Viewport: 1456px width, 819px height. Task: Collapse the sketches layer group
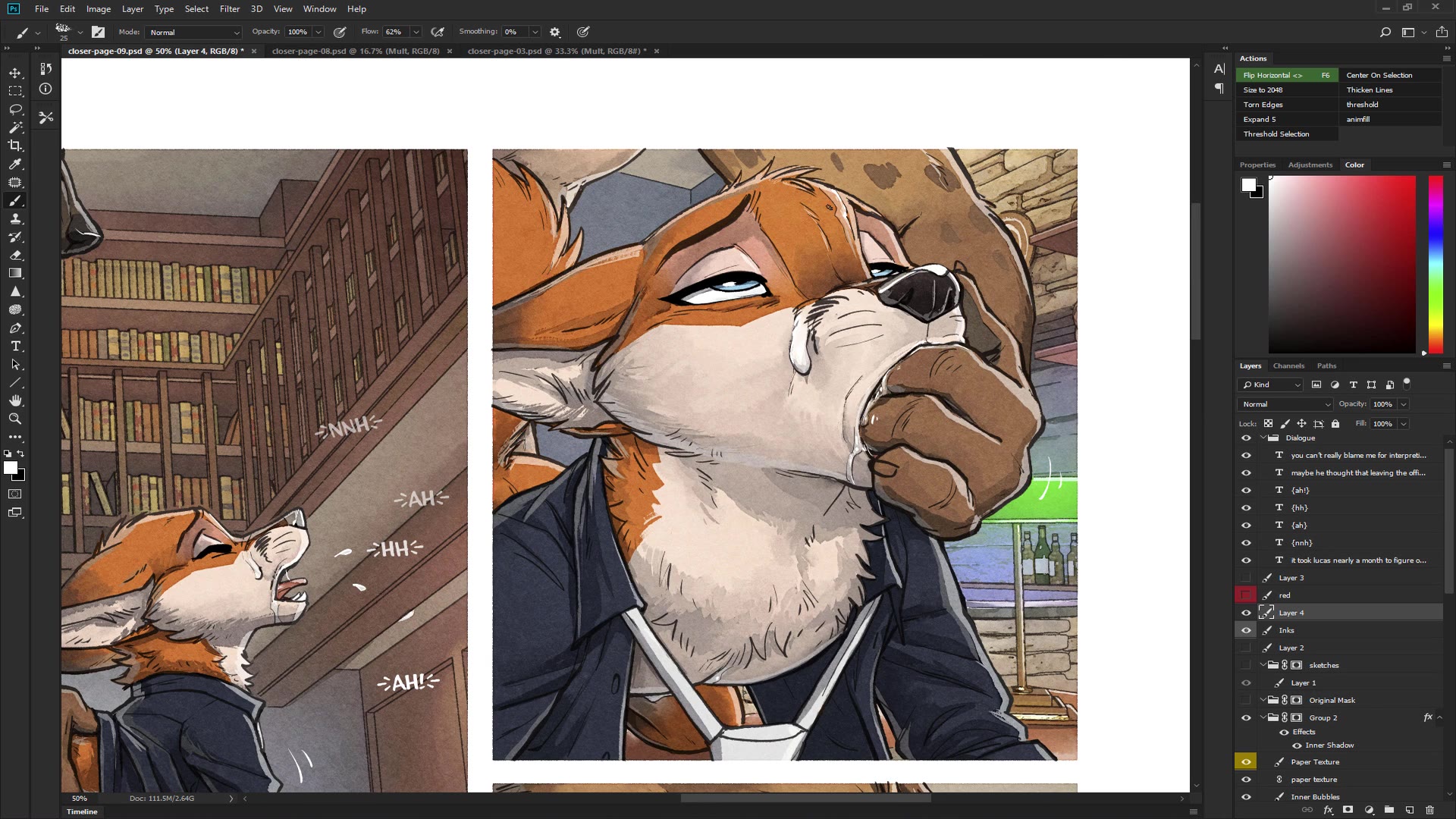click(x=1263, y=665)
